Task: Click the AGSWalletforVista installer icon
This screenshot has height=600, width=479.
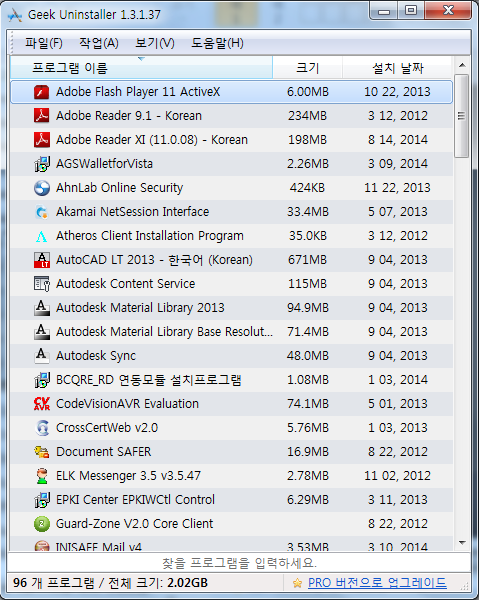Action: pyautogui.click(x=42, y=164)
